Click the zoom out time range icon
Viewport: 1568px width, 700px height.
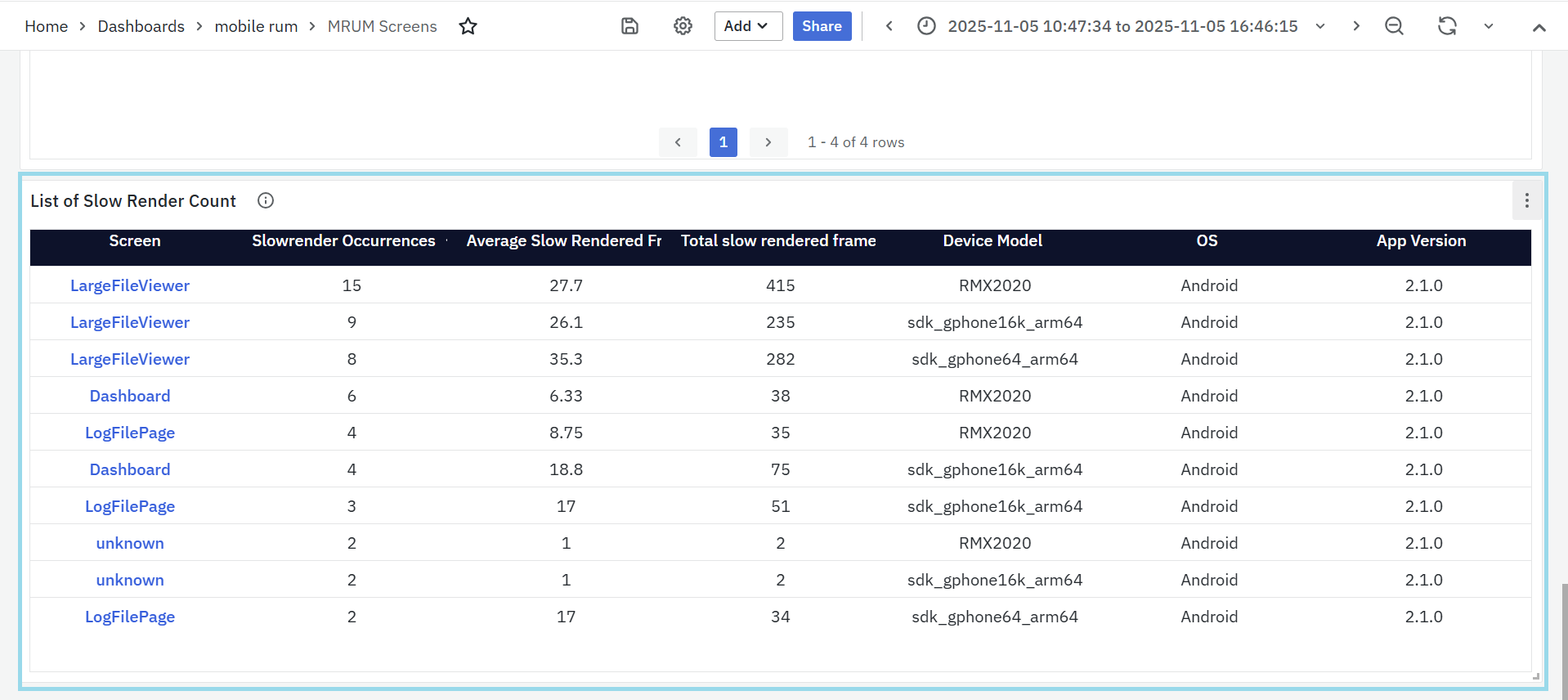pyautogui.click(x=1394, y=26)
